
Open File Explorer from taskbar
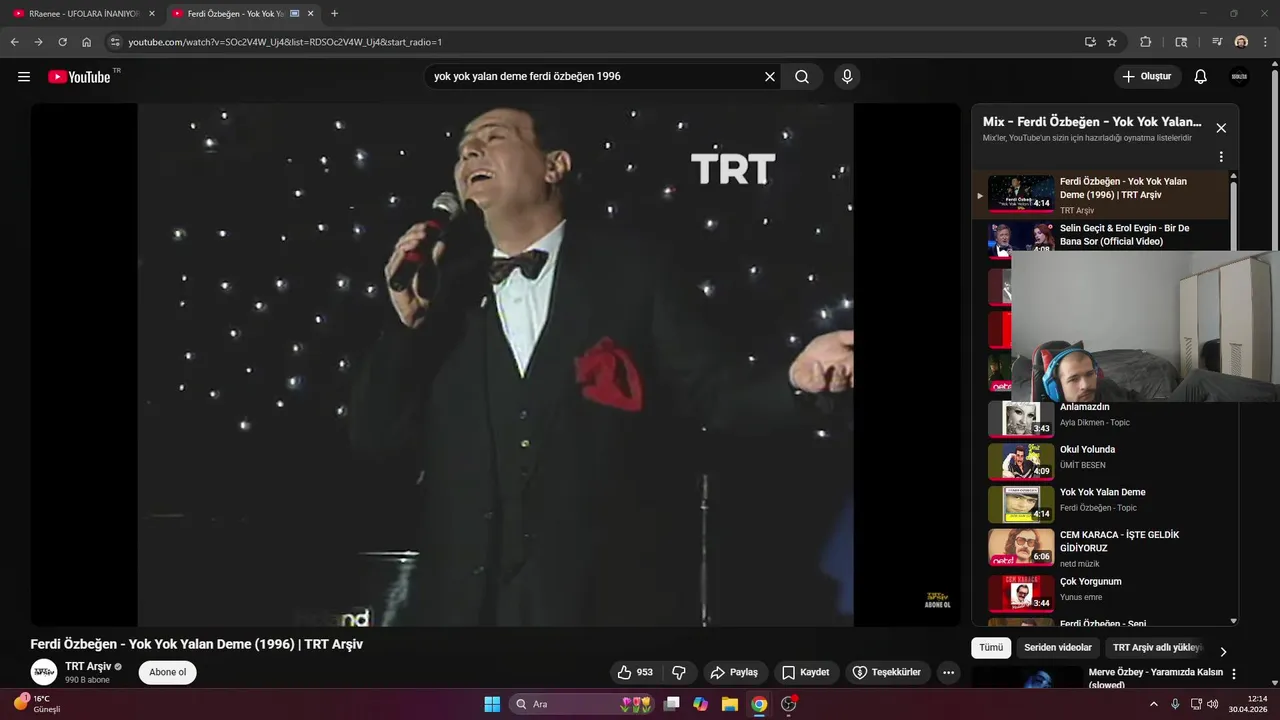[x=730, y=704]
